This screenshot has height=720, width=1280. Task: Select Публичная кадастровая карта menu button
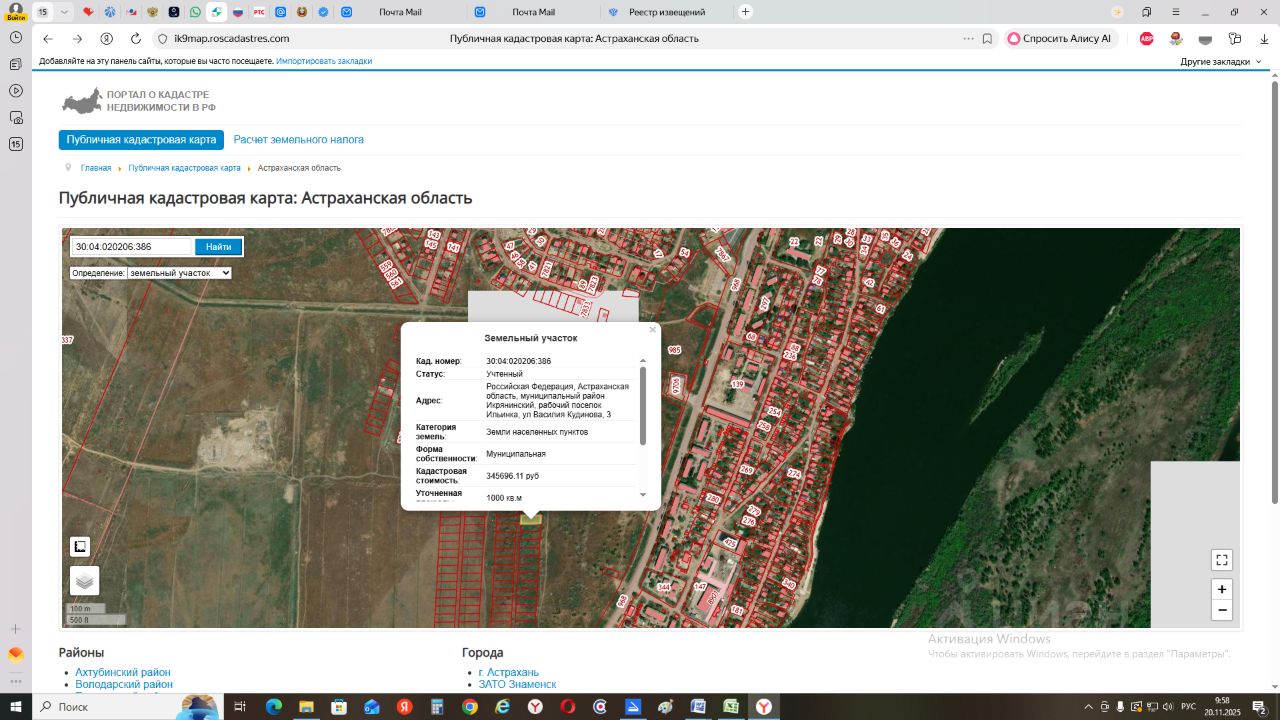(x=141, y=140)
